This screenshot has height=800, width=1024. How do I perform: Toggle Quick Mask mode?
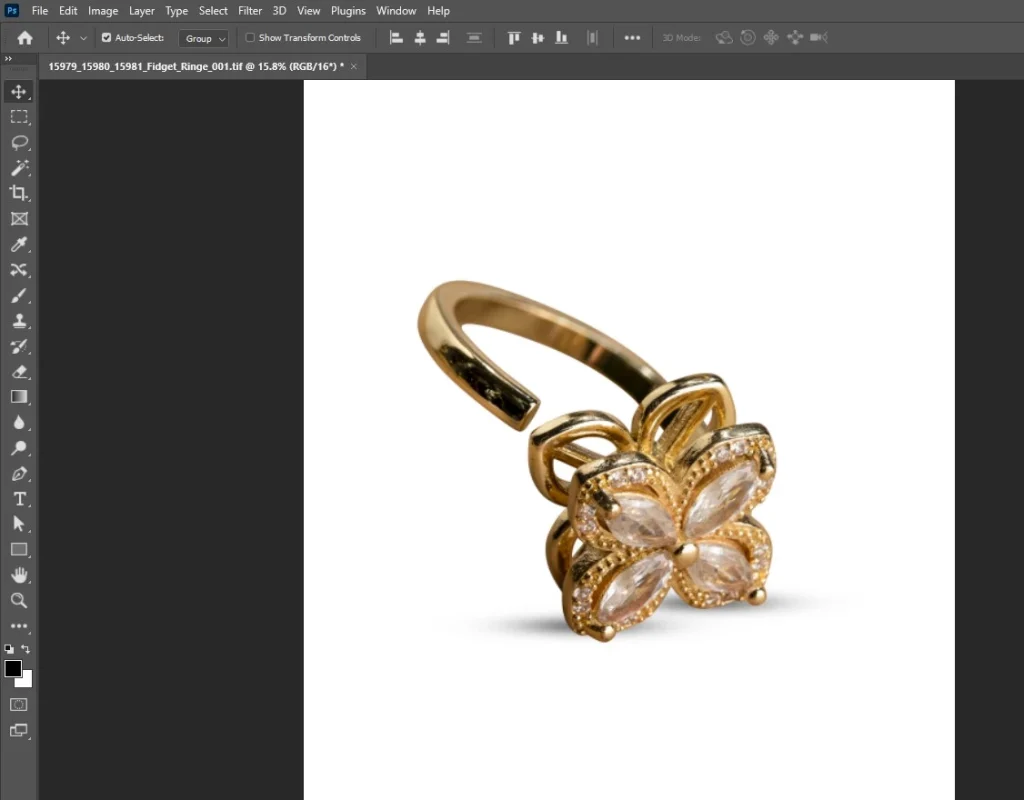click(x=19, y=704)
